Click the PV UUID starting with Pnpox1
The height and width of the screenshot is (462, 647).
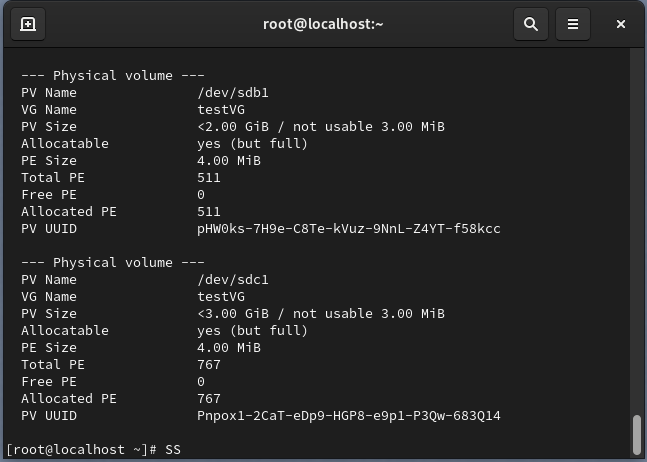coord(349,416)
